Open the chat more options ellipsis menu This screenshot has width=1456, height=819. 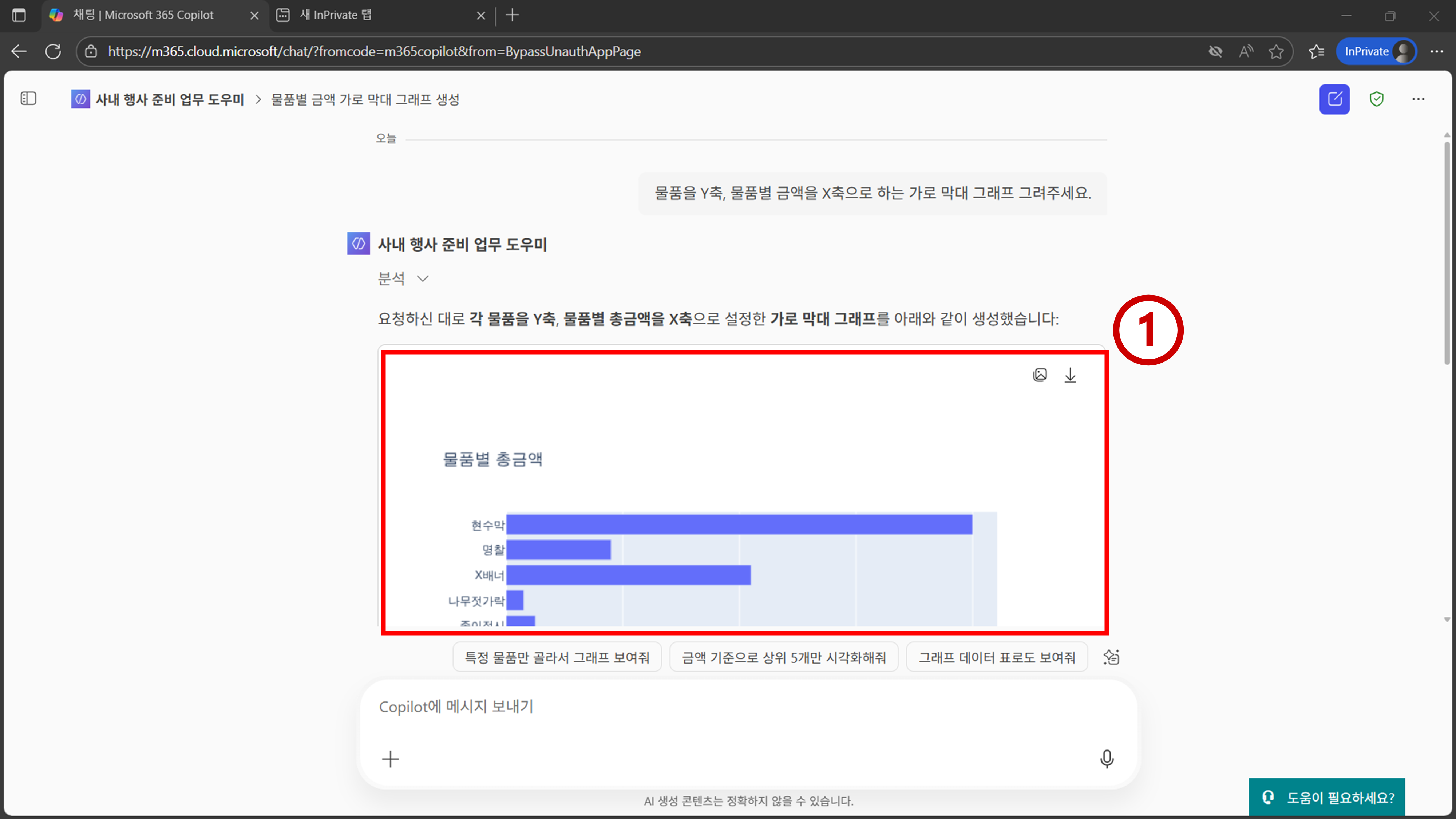(1418, 99)
